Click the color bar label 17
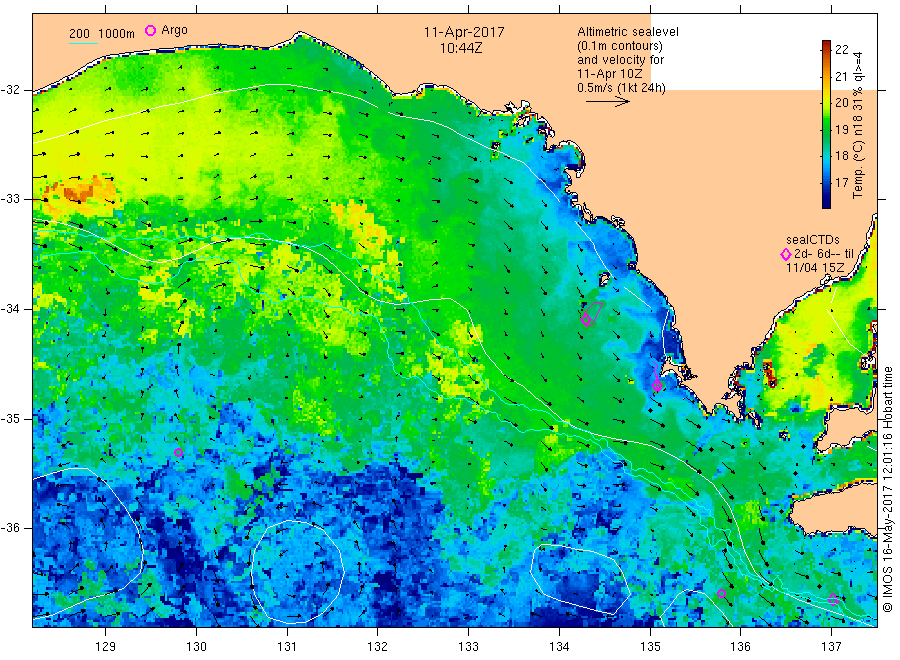This screenshot has height=660, width=900. [x=841, y=183]
